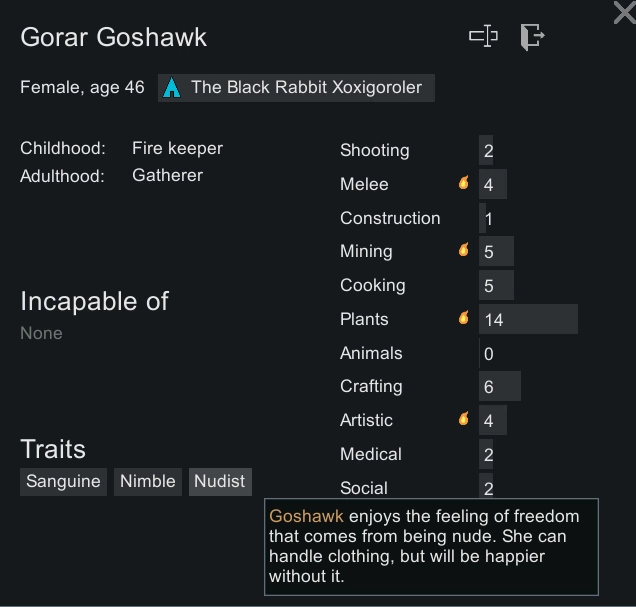Viewport: 636px width, 607px height.
Task: Click the Crafting skill bar
Action: (499, 387)
